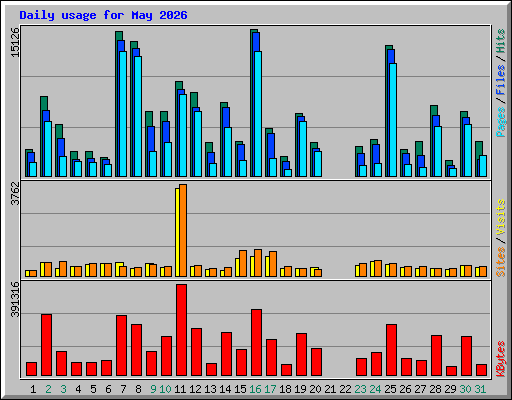The width and height of the screenshot is (512, 400).
Task: Select green day label "24"
Action: pos(375,389)
